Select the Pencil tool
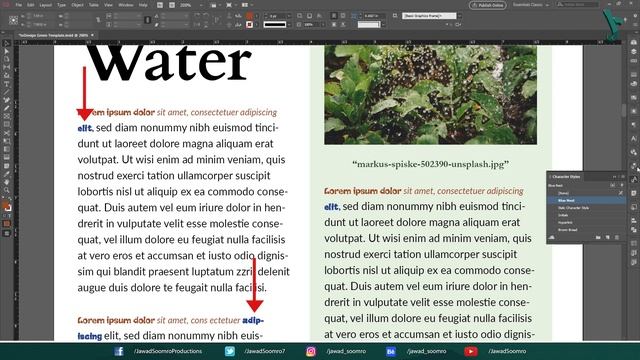 [x=7, y=109]
